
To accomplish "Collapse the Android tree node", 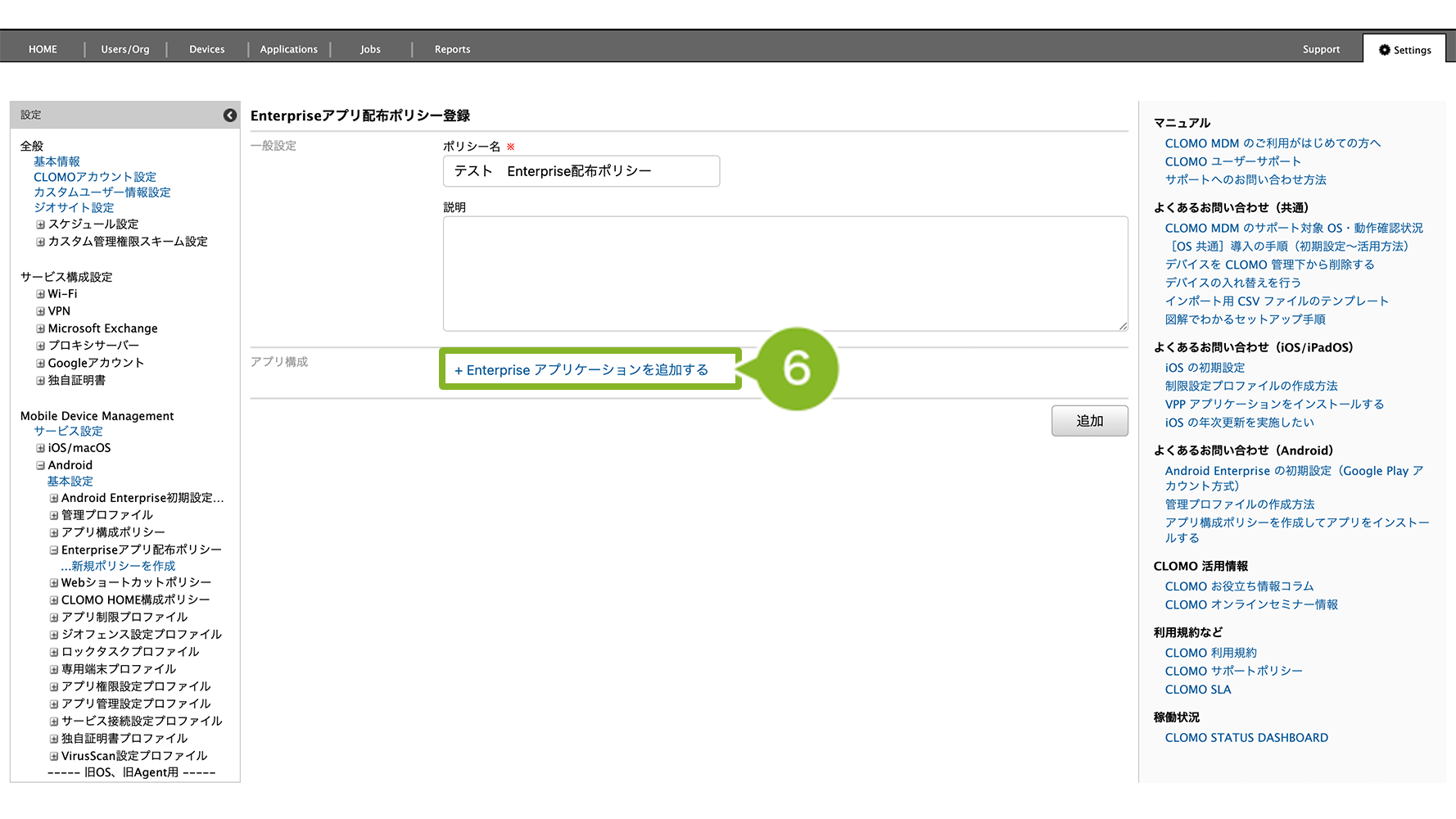I will [x=40, y=465].
